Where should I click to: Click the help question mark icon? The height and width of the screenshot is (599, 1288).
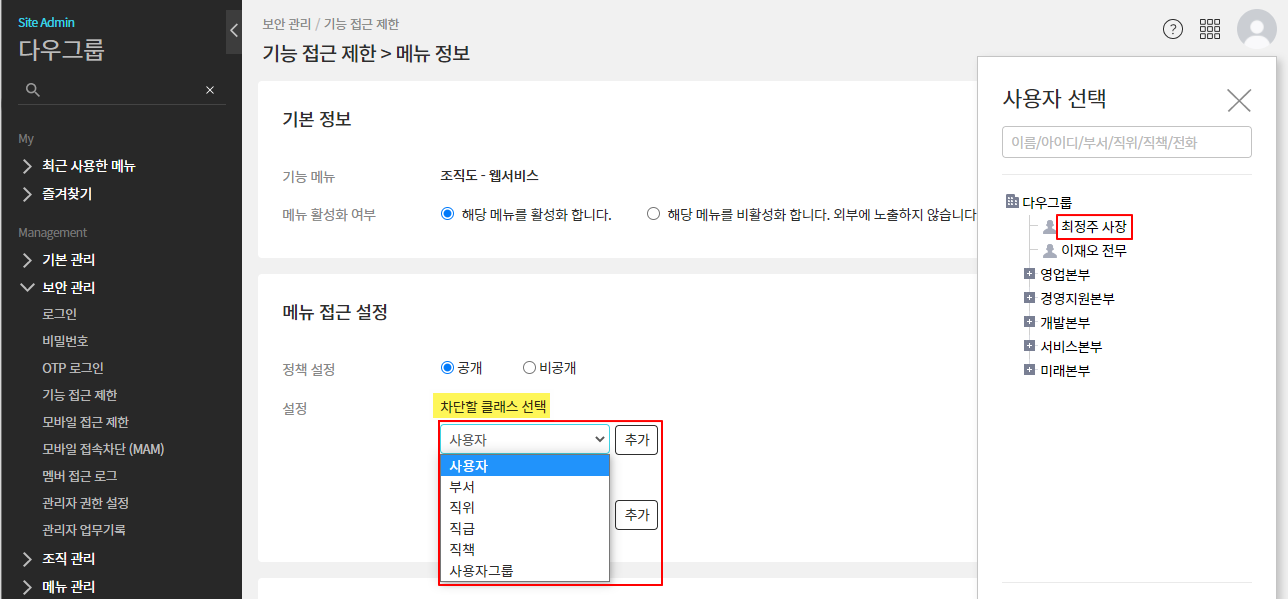pos(1173,29)
